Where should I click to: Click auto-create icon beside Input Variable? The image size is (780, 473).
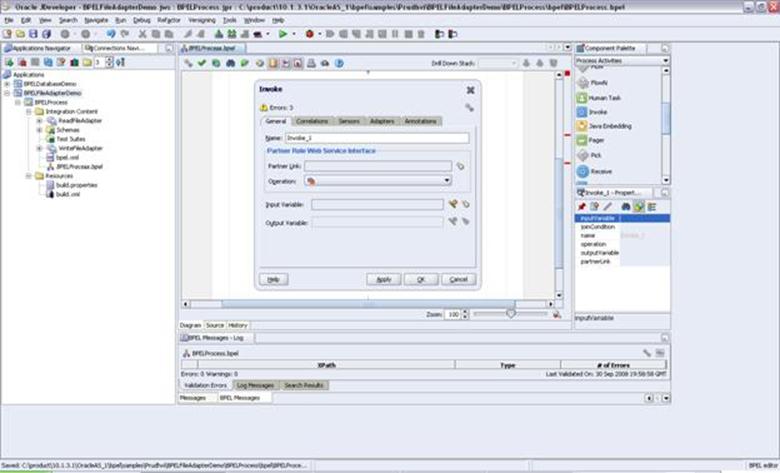coord(453,204)
